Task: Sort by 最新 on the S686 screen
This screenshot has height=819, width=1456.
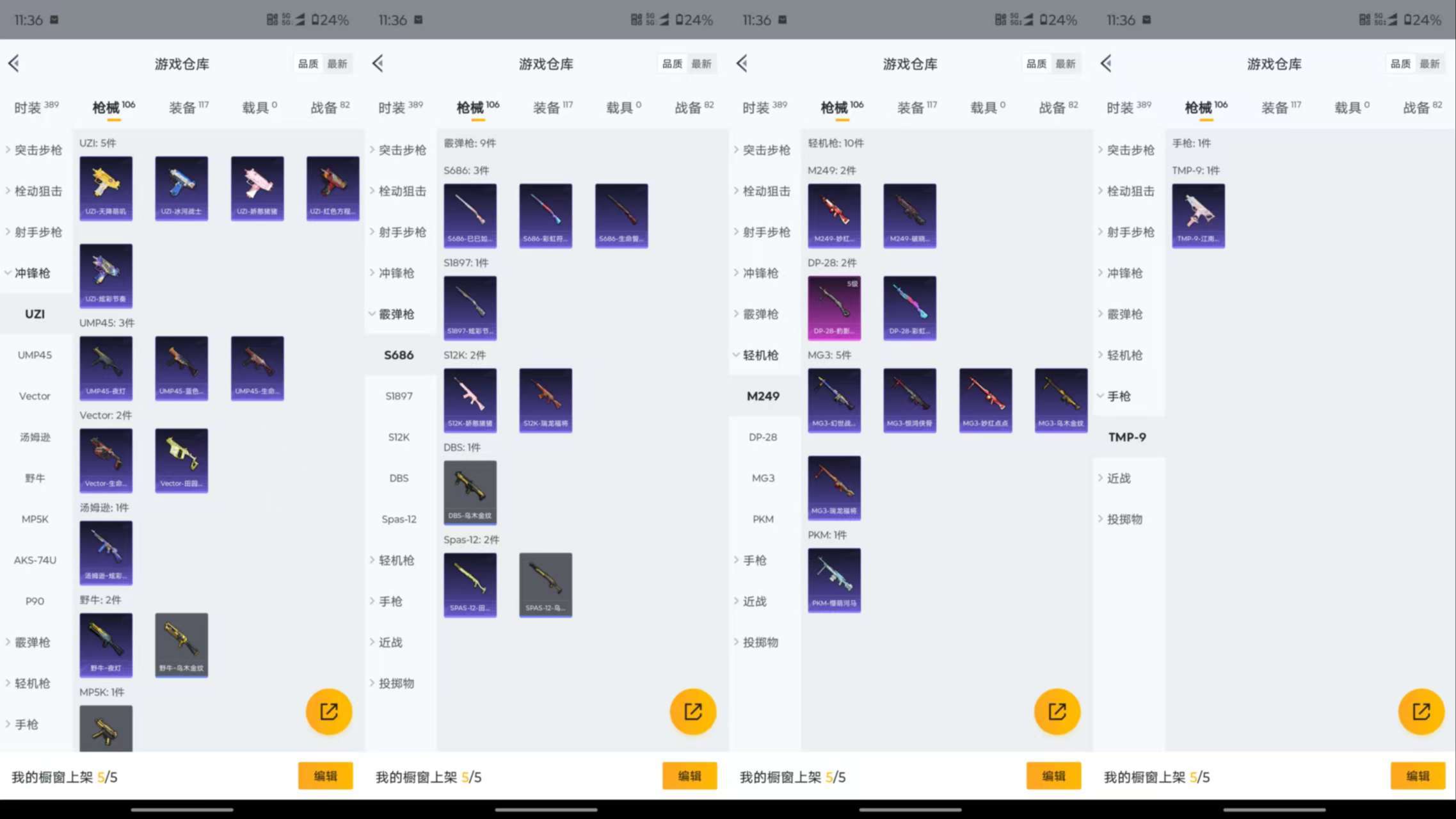Action: point(701,63)
